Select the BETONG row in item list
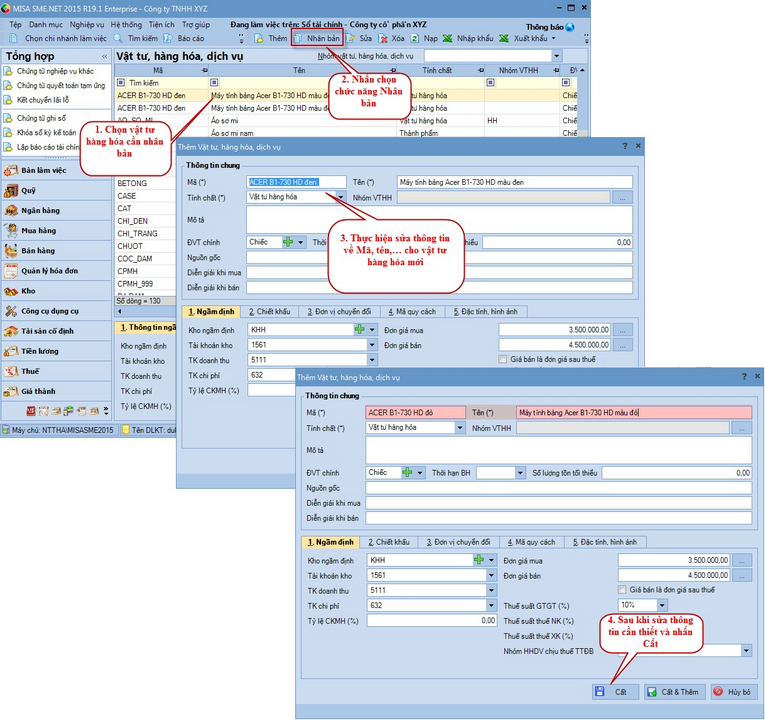The height and width of the screenshot is (720, 765). click(x=145, y=183)
